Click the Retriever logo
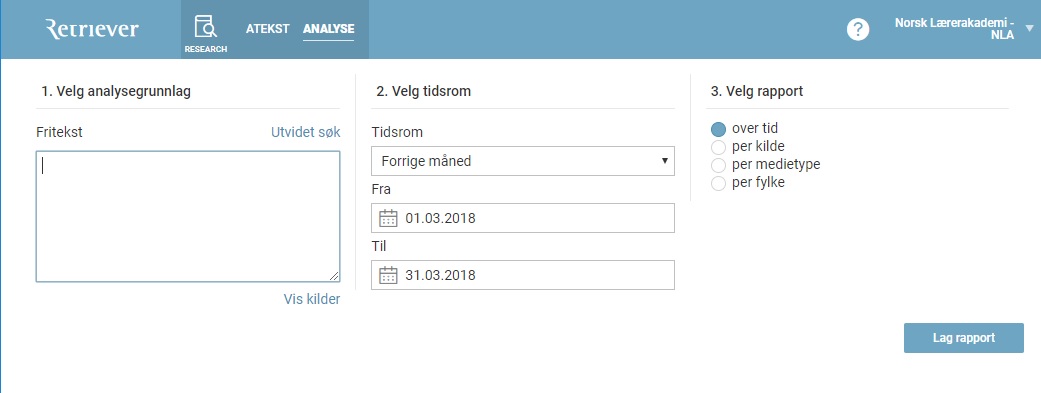Image resolution: width=1041 pixels, height=393 pixels. tap(92, 29)
